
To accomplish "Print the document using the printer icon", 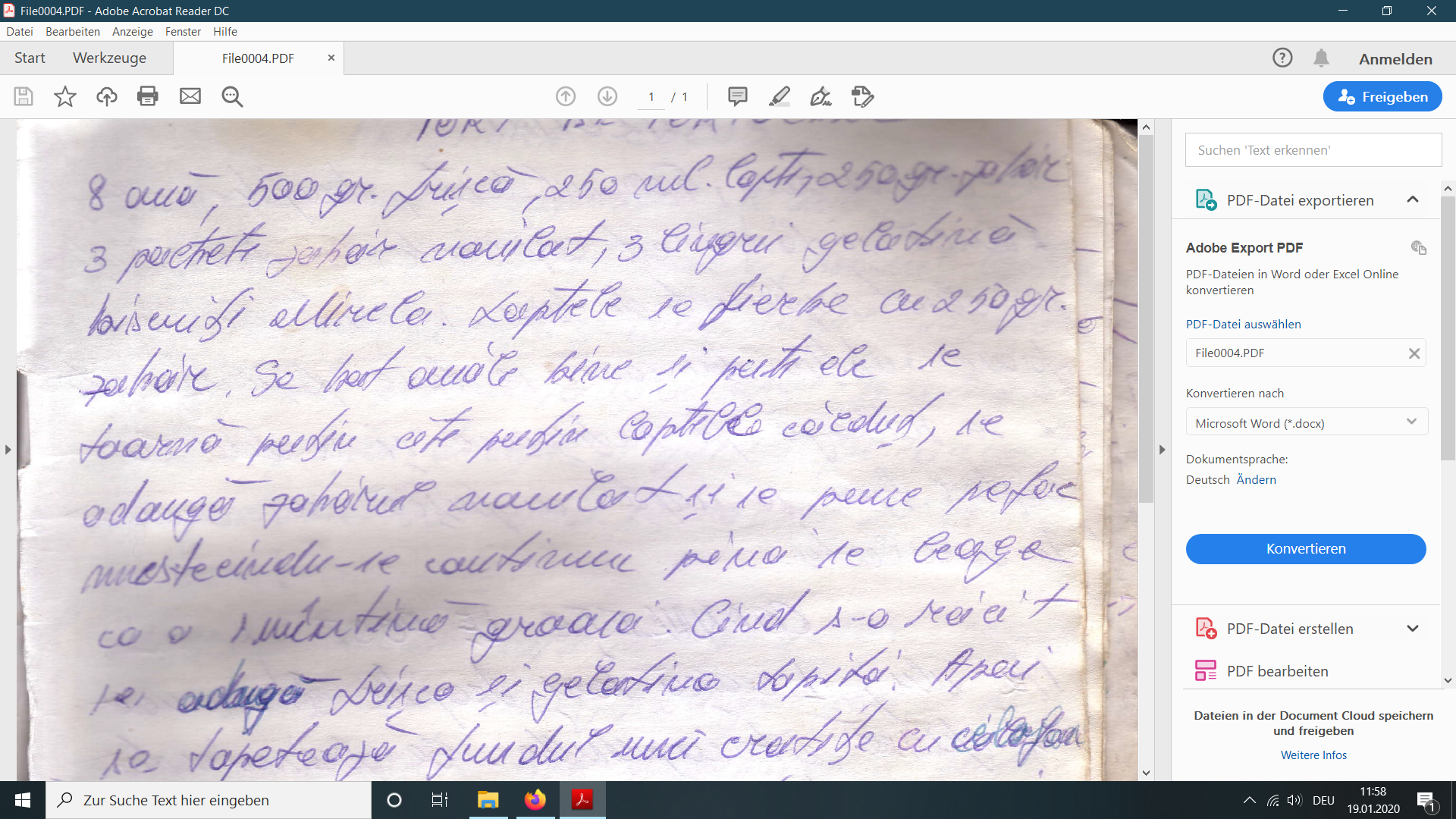I will point(148,96).
